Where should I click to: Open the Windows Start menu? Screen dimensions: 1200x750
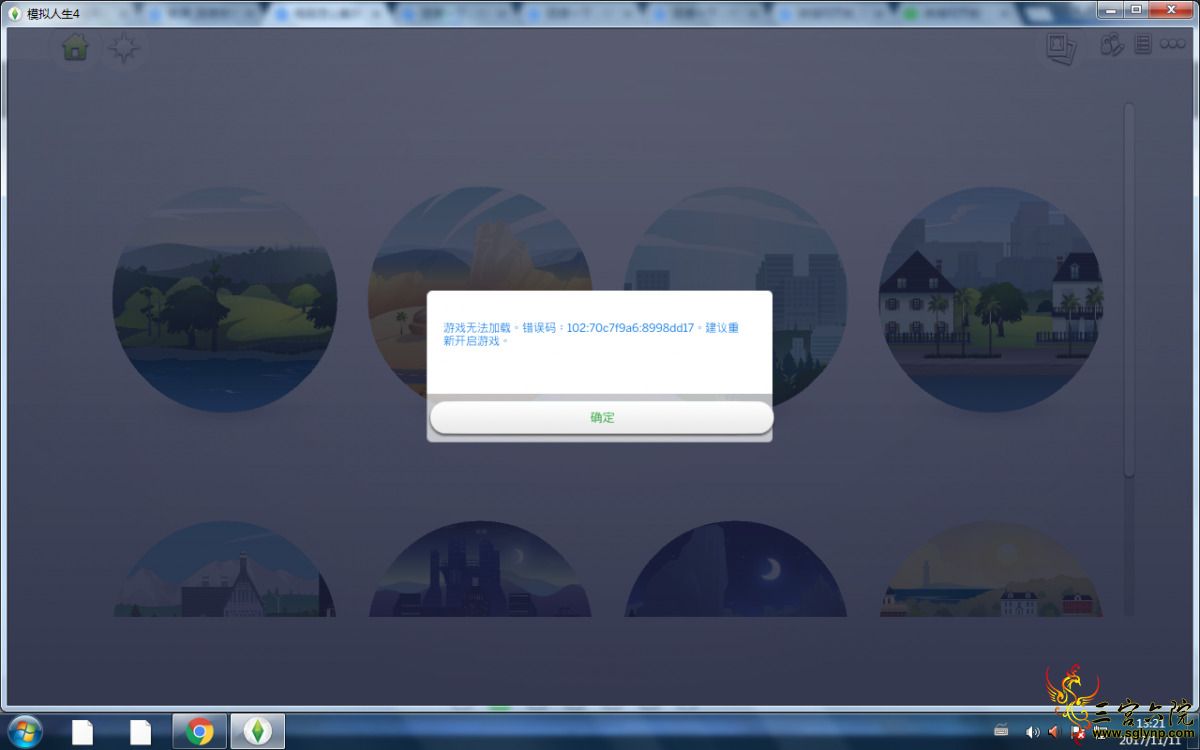pyautogui.click(x=24, y=732)
